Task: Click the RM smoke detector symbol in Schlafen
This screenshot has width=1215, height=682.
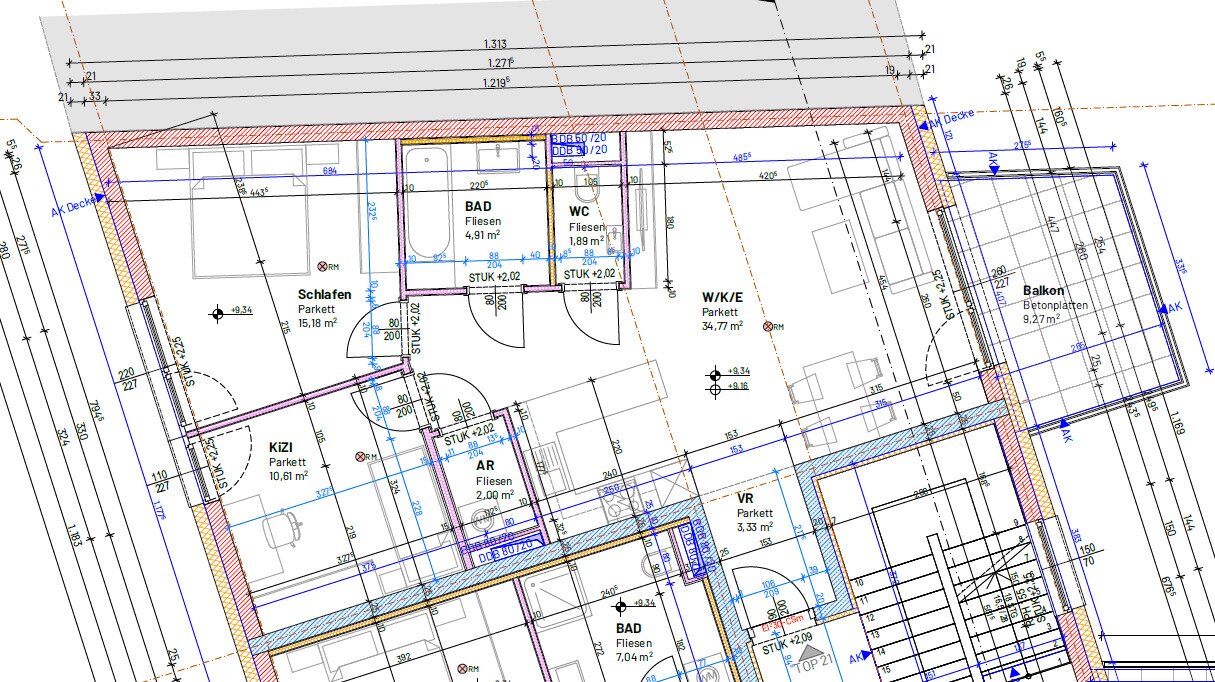Action: point(322,266)
